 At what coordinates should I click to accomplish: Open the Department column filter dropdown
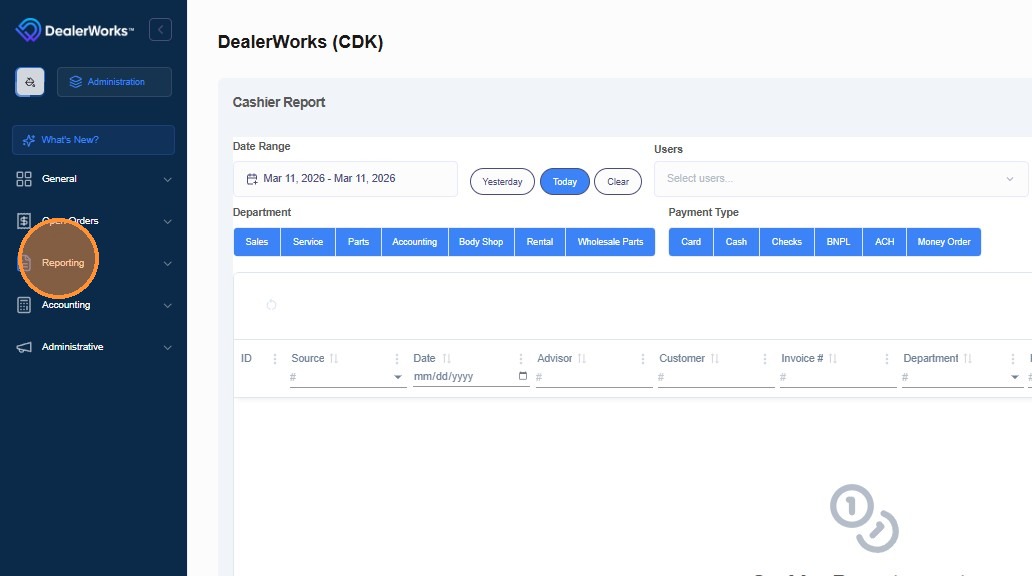(x=961, y=377)
